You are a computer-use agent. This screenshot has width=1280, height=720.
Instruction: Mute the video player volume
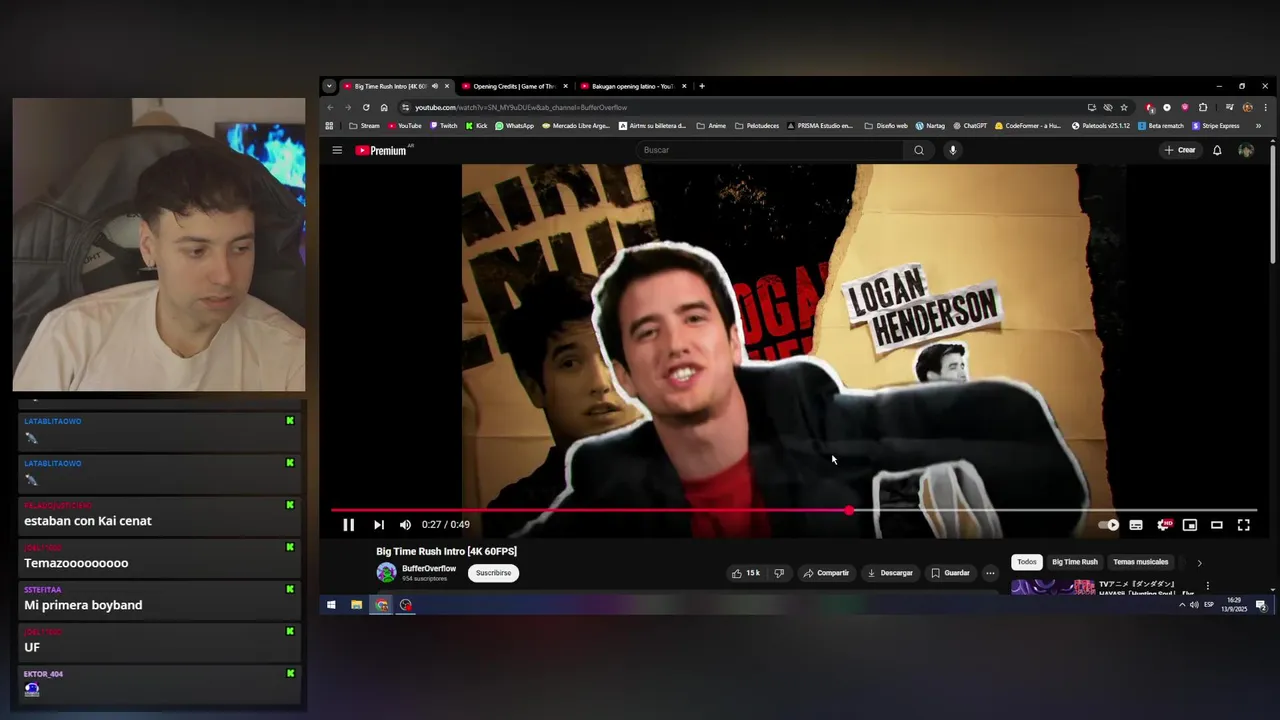coord(405,525)
